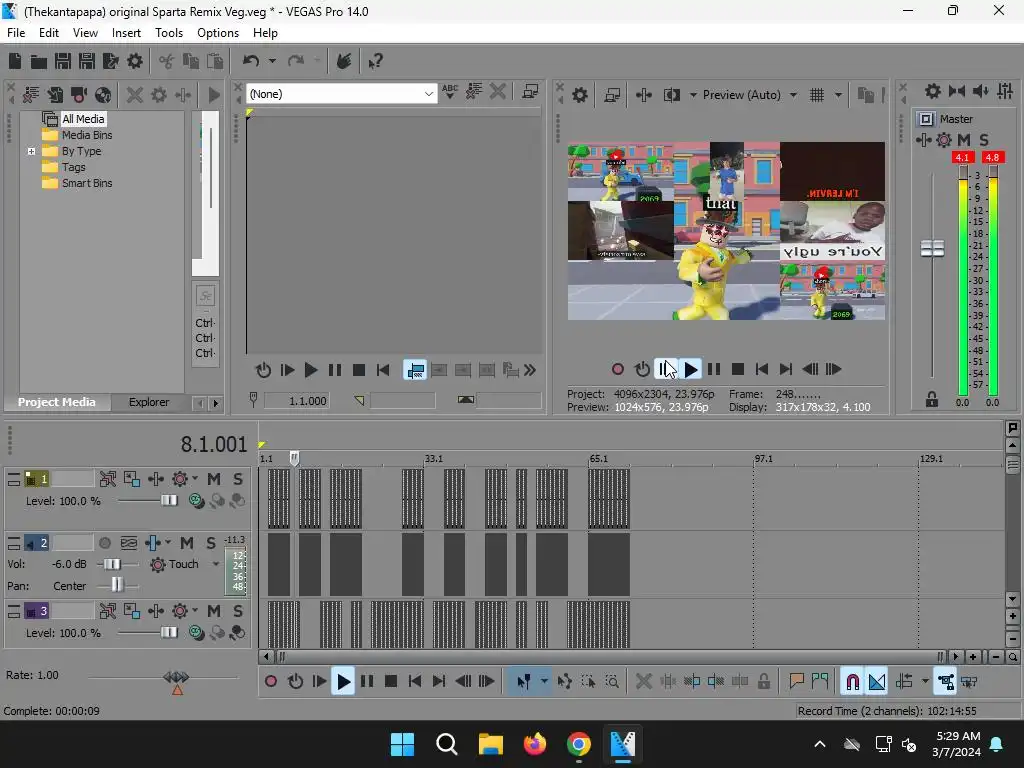1024x768 pixels.
Task: Click the Trimmer timecode field 1.1.000
Action: (296, 401)
